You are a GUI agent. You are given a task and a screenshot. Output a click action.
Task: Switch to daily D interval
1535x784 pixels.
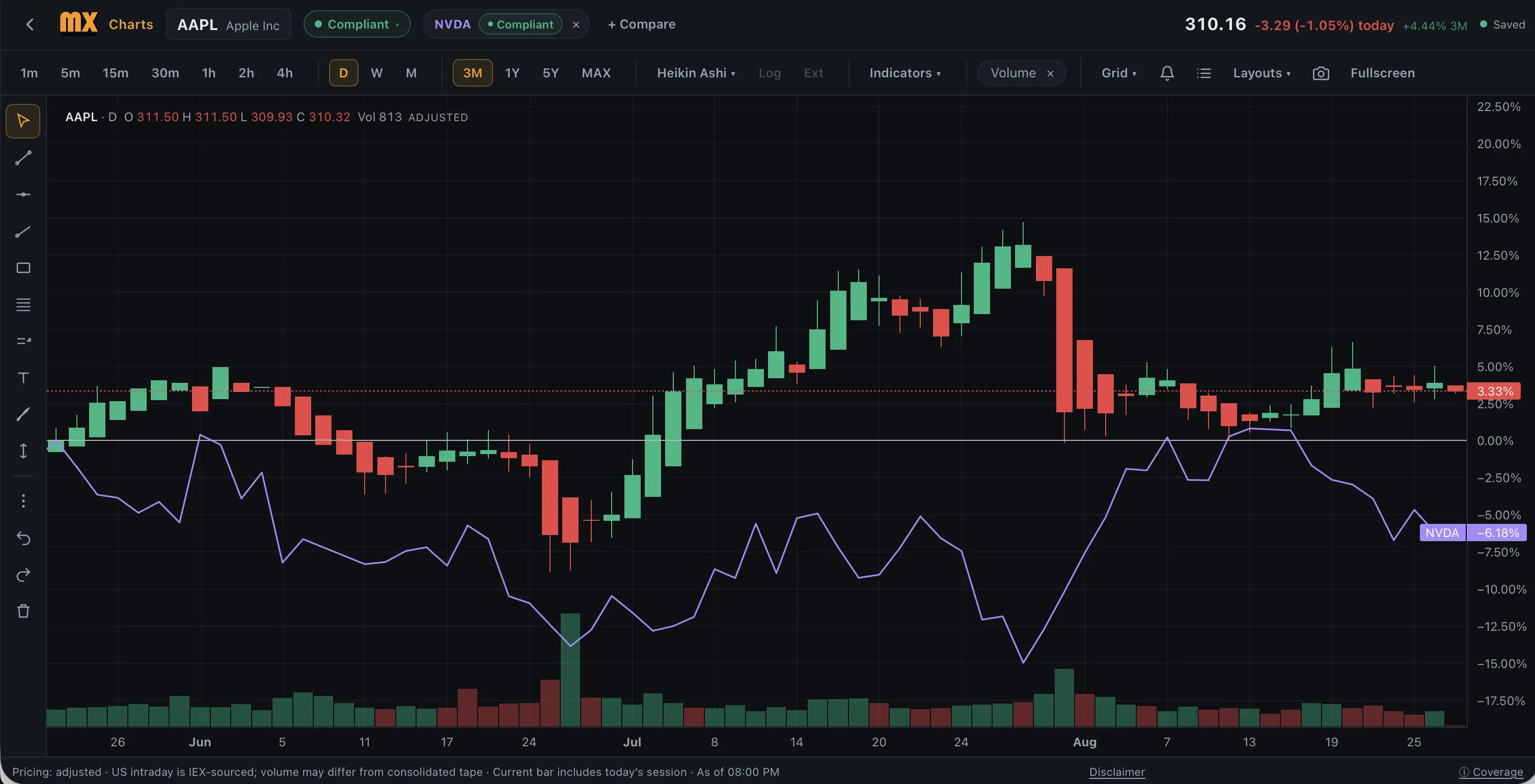(x=344, y=73)
